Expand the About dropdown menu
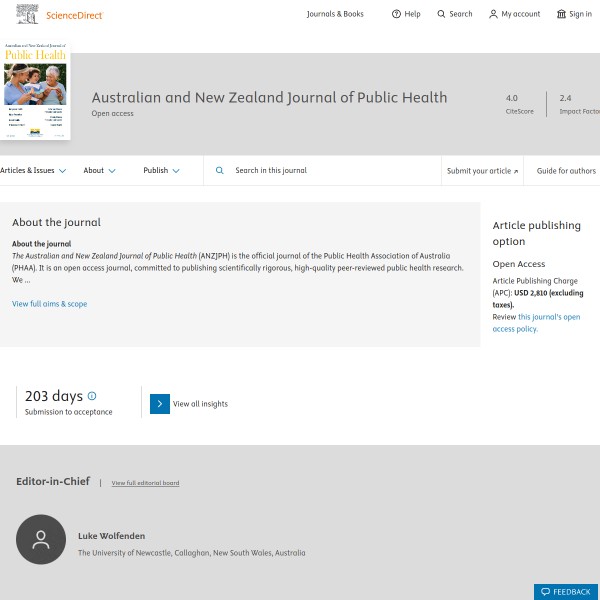 coord(99,171)
